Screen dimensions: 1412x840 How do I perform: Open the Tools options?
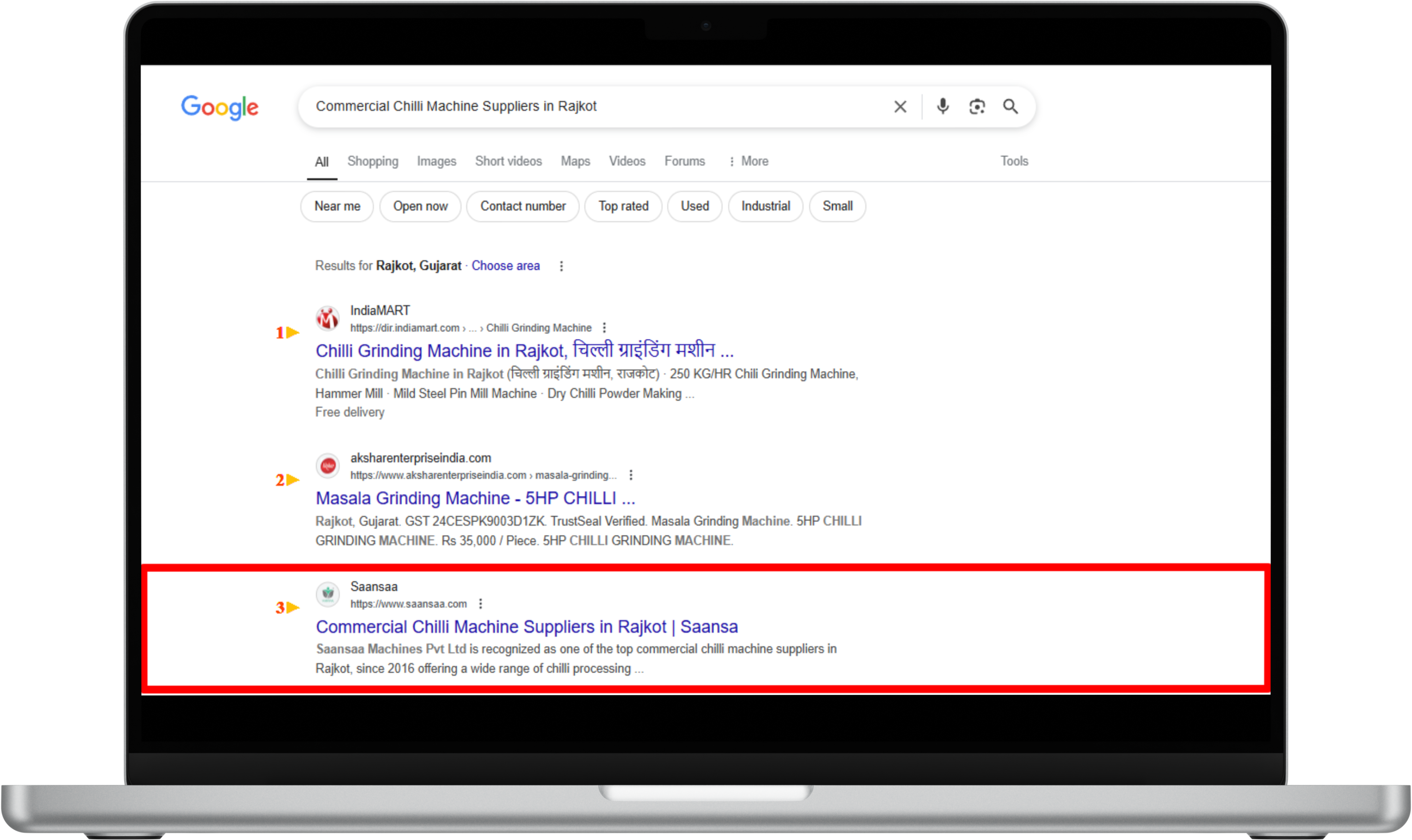(x=1014, y=161)
